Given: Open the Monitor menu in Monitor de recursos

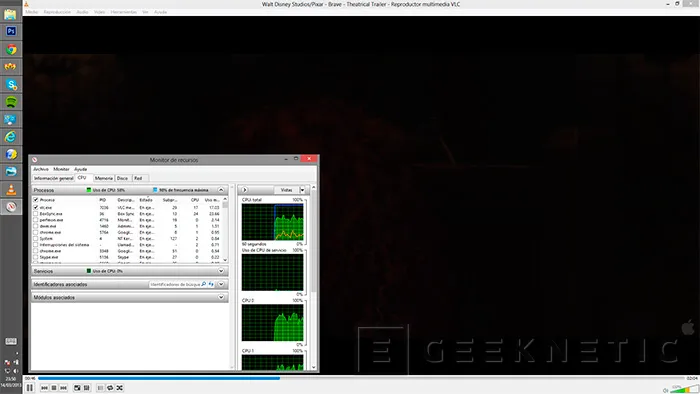Looking at the screenshot, I should coord(61,169).
